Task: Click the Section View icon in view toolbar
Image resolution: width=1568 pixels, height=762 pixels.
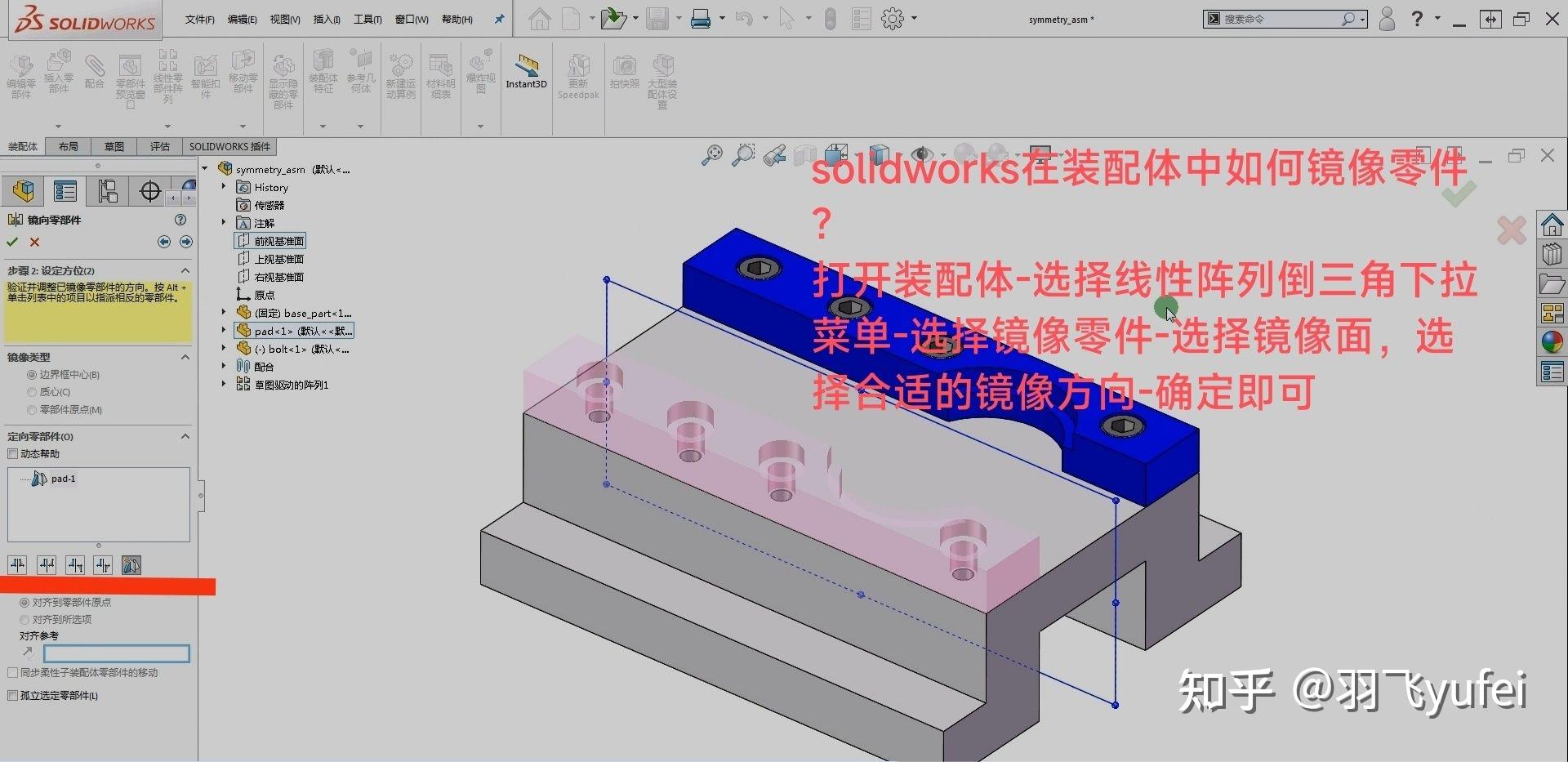Action: tap(805, 154)
